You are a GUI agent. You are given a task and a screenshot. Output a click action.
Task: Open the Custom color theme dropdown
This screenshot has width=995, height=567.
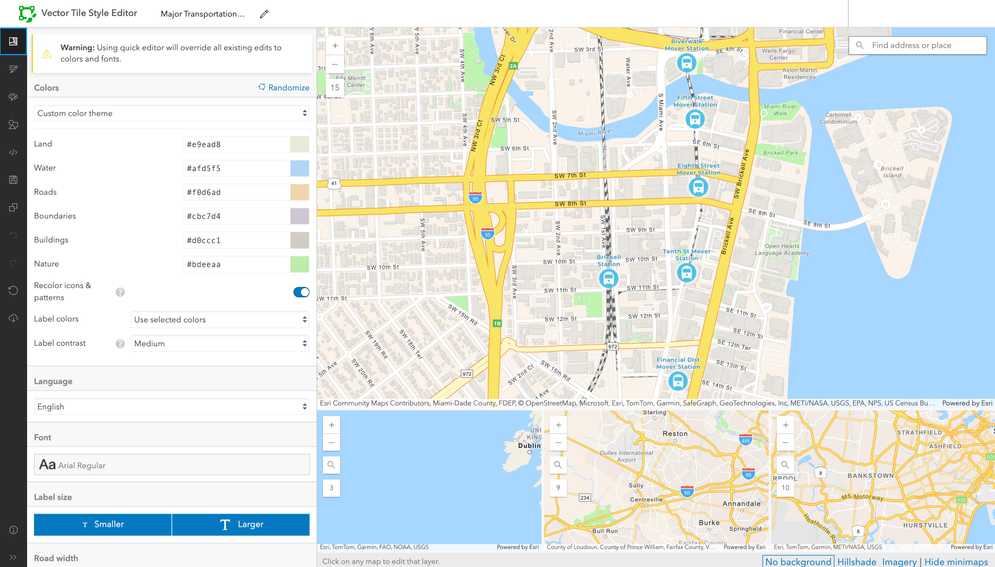click(171, 114)
